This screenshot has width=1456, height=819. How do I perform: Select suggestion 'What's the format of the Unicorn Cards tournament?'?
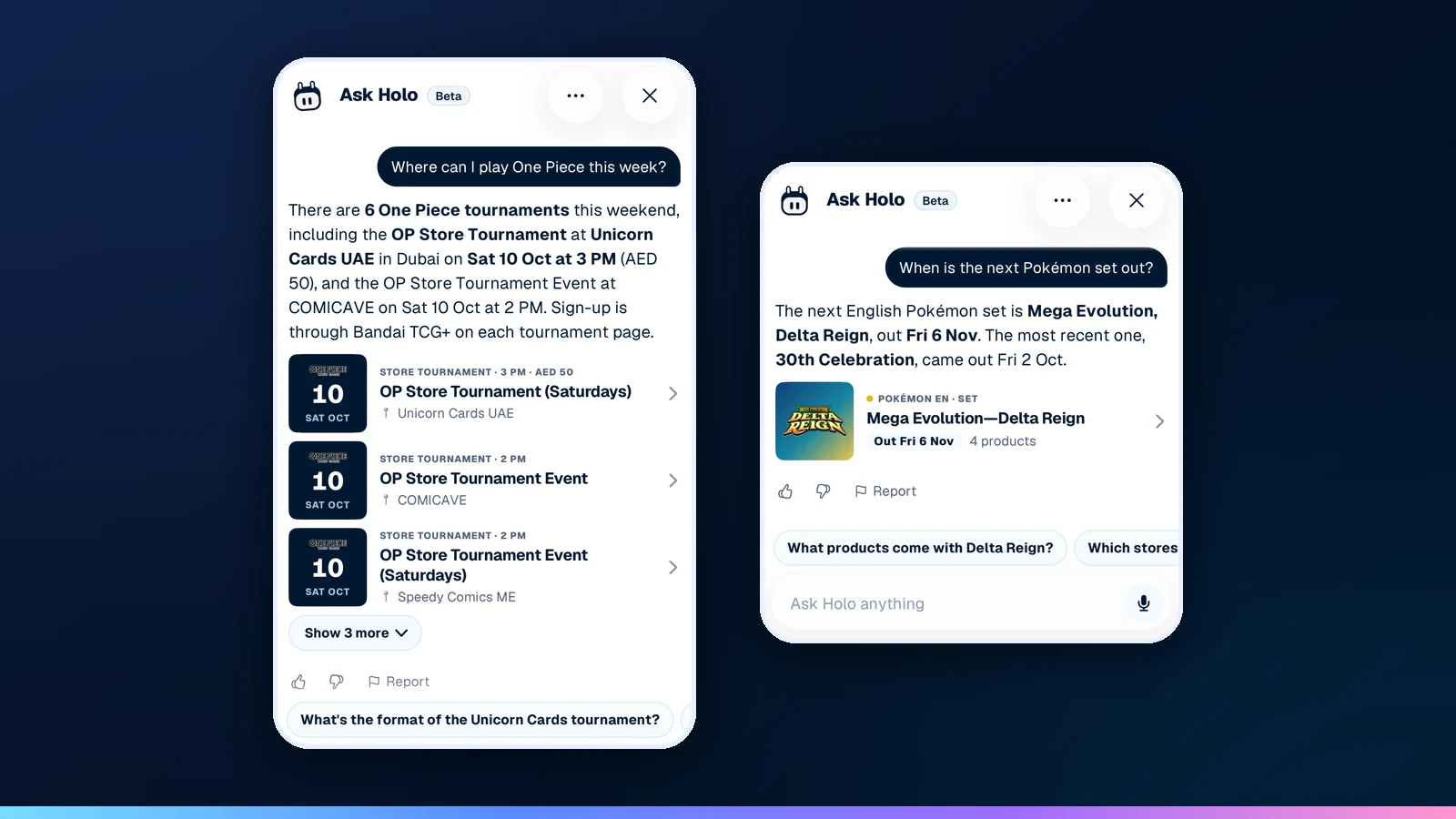coord(480,720)
